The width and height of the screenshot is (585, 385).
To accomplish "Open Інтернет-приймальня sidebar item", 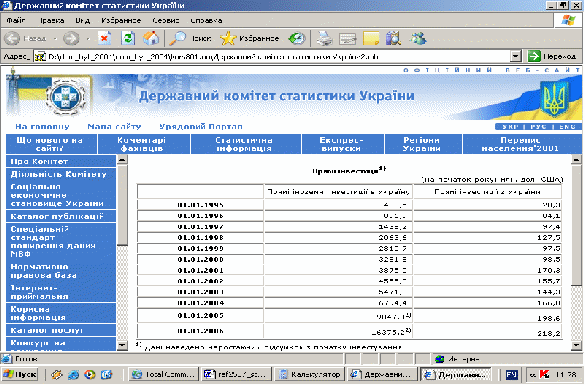I will [61, 292].
